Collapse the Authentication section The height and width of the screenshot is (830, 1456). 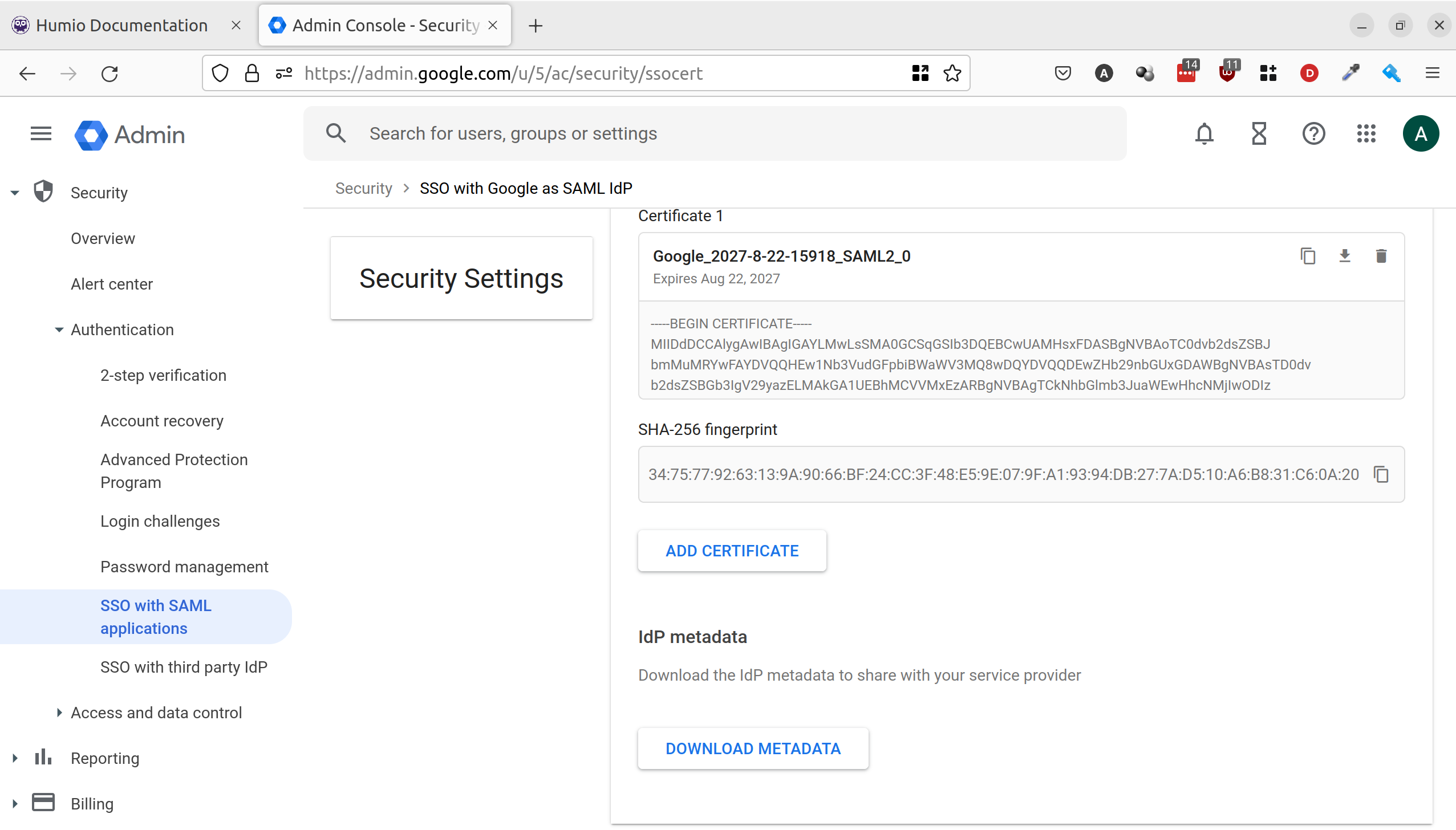coord(59,329)
